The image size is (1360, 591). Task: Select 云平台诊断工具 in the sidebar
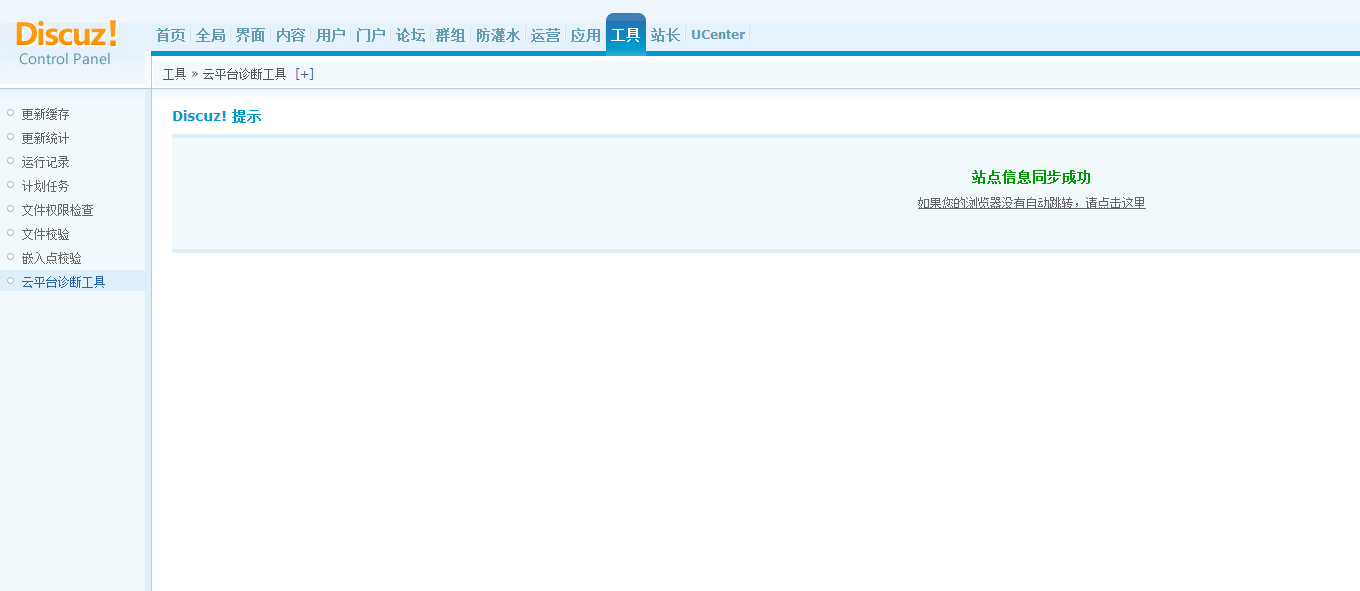[64, 282]
